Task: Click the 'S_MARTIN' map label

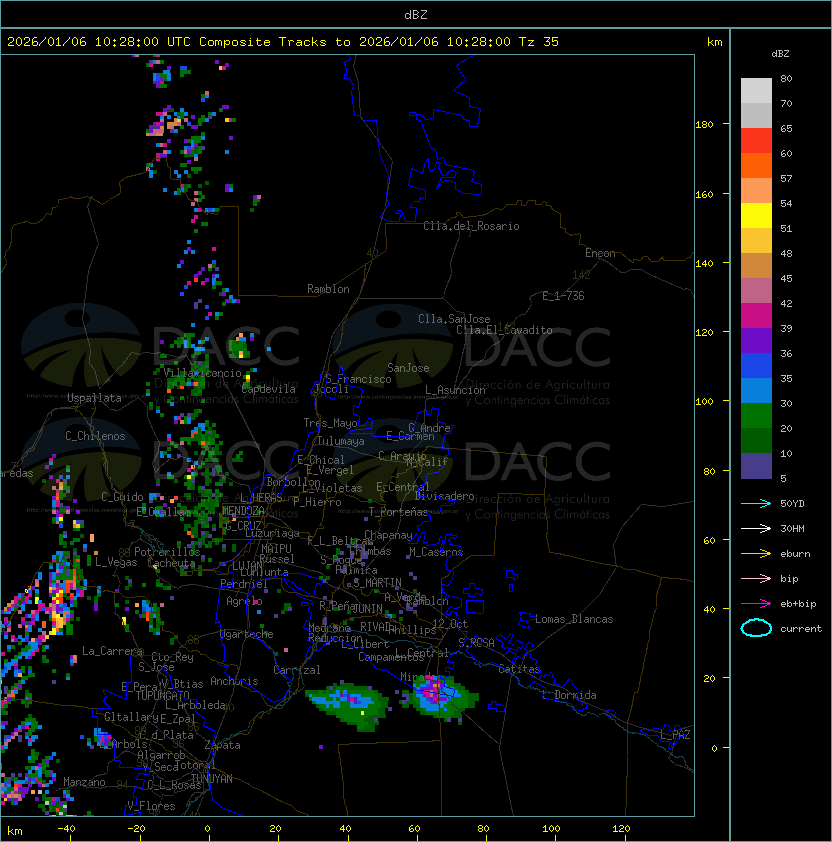Action: coord(378,582)
